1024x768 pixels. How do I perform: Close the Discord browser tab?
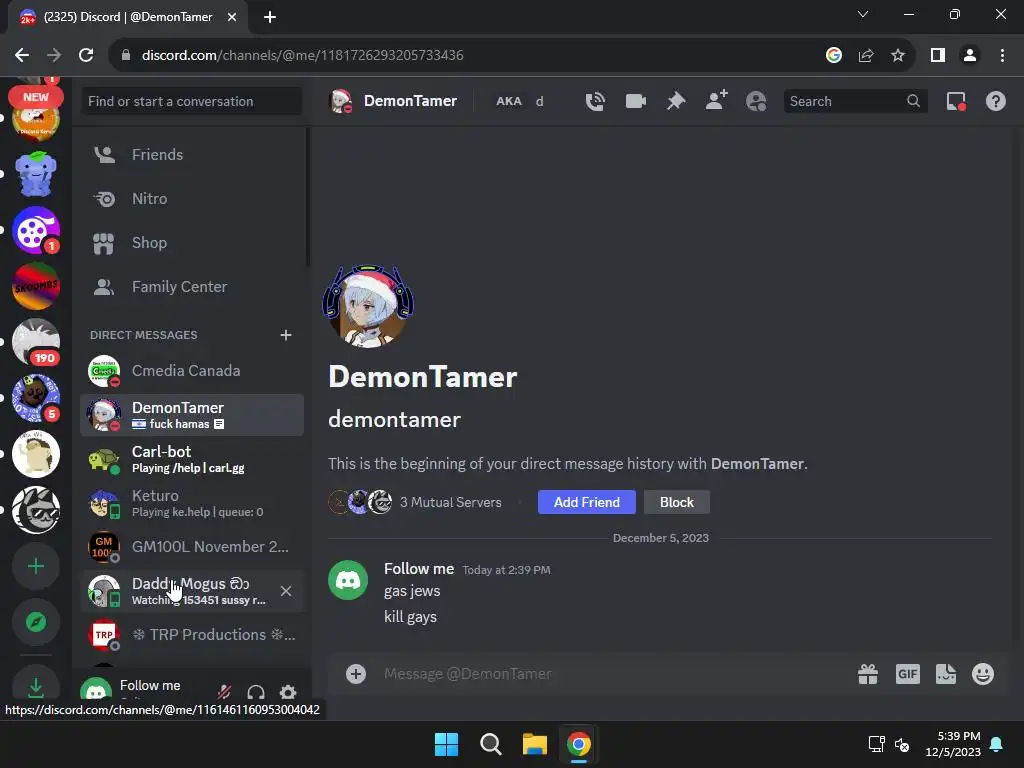coord(232,17)
